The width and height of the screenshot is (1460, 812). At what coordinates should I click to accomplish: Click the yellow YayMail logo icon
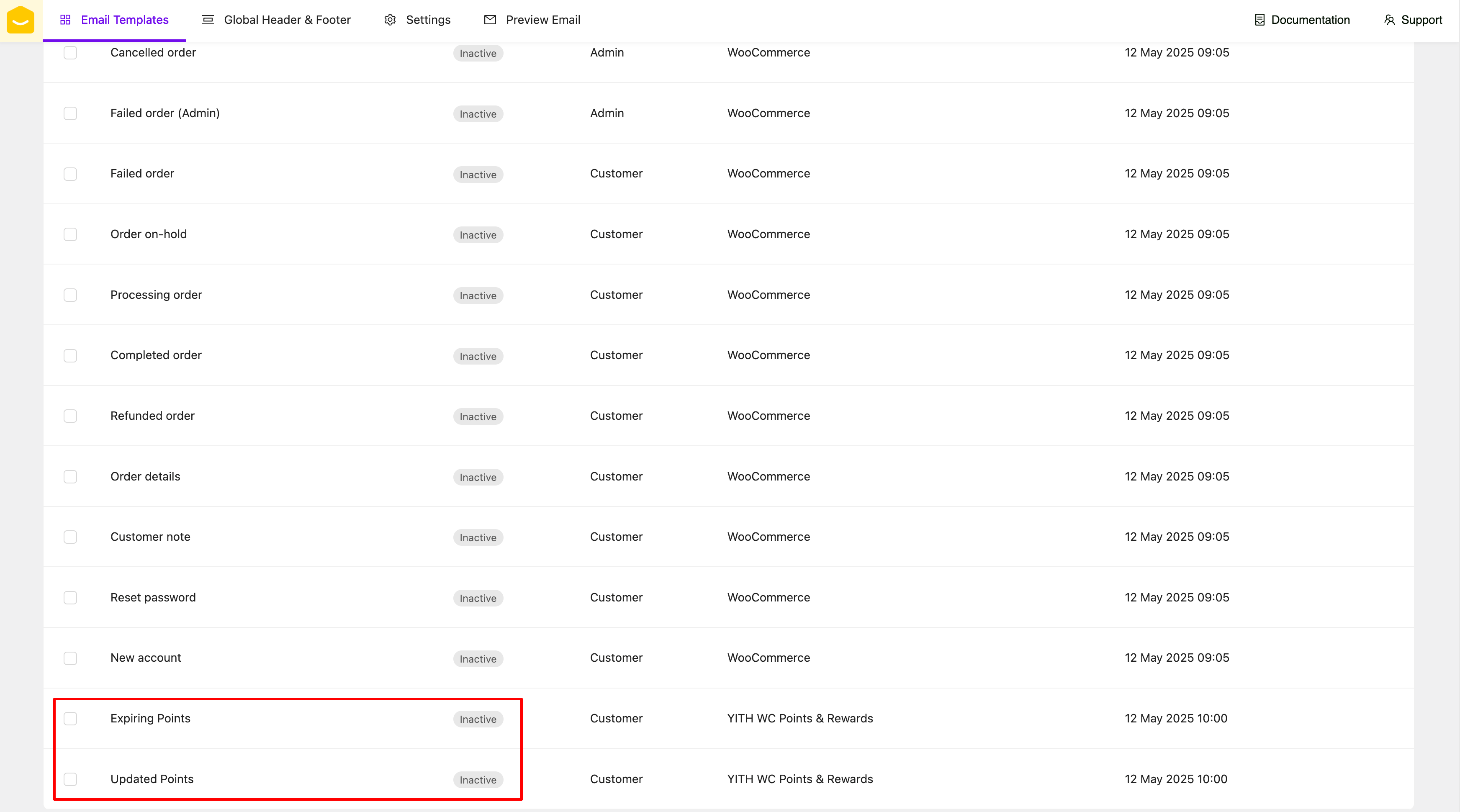pos(21,21)
